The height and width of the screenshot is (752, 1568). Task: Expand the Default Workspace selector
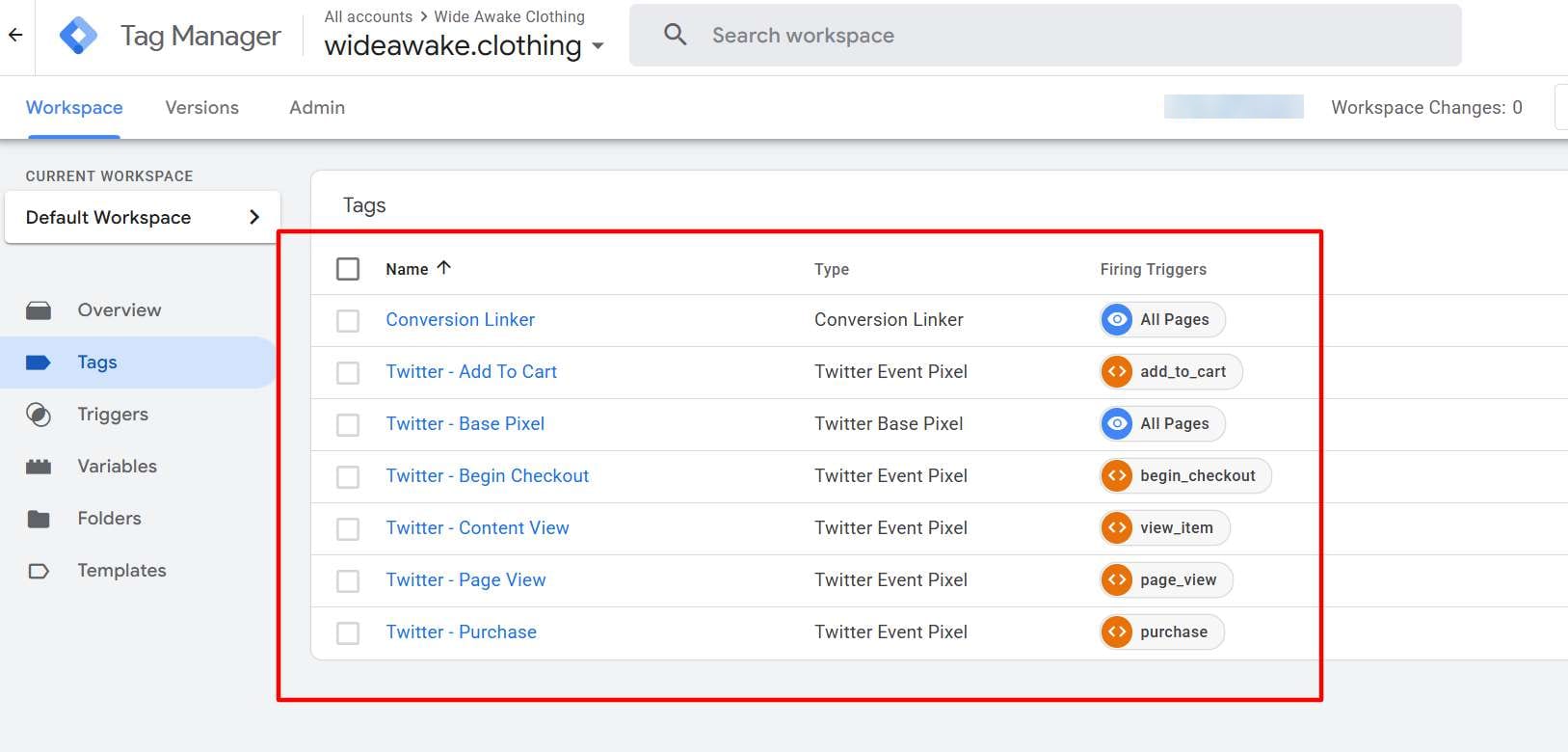(143, 217)
